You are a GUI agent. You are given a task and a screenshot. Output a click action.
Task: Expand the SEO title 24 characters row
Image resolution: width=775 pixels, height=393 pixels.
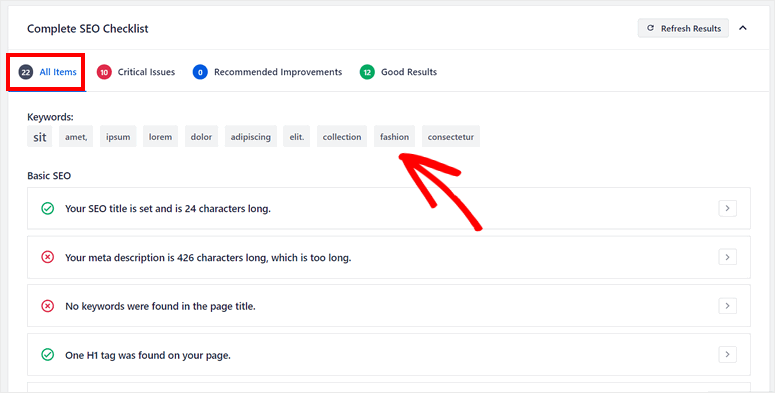tap(728, 209)
